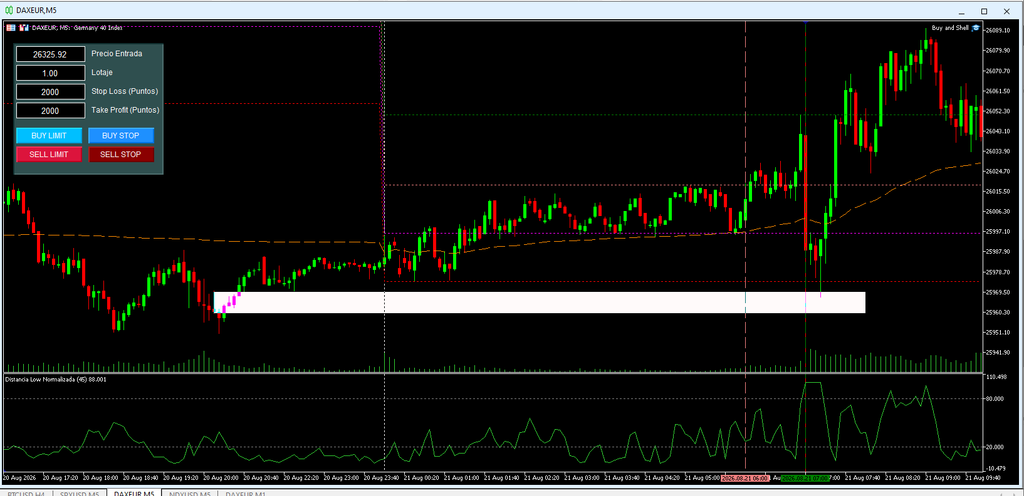Open the depth of market icon

[x=24, y=27]
